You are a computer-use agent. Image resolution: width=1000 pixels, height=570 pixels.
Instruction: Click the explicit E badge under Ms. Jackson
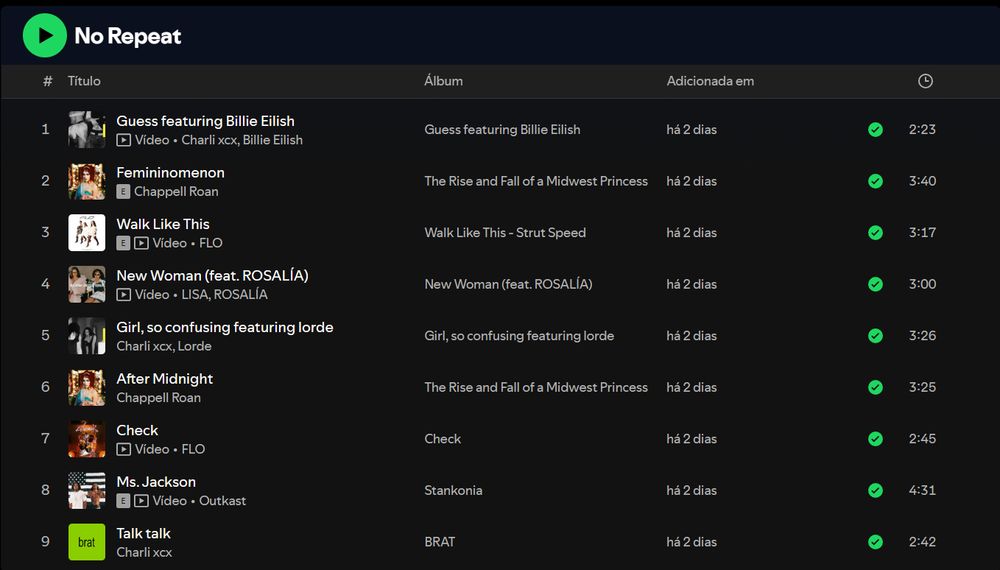(x=123, y=501)
